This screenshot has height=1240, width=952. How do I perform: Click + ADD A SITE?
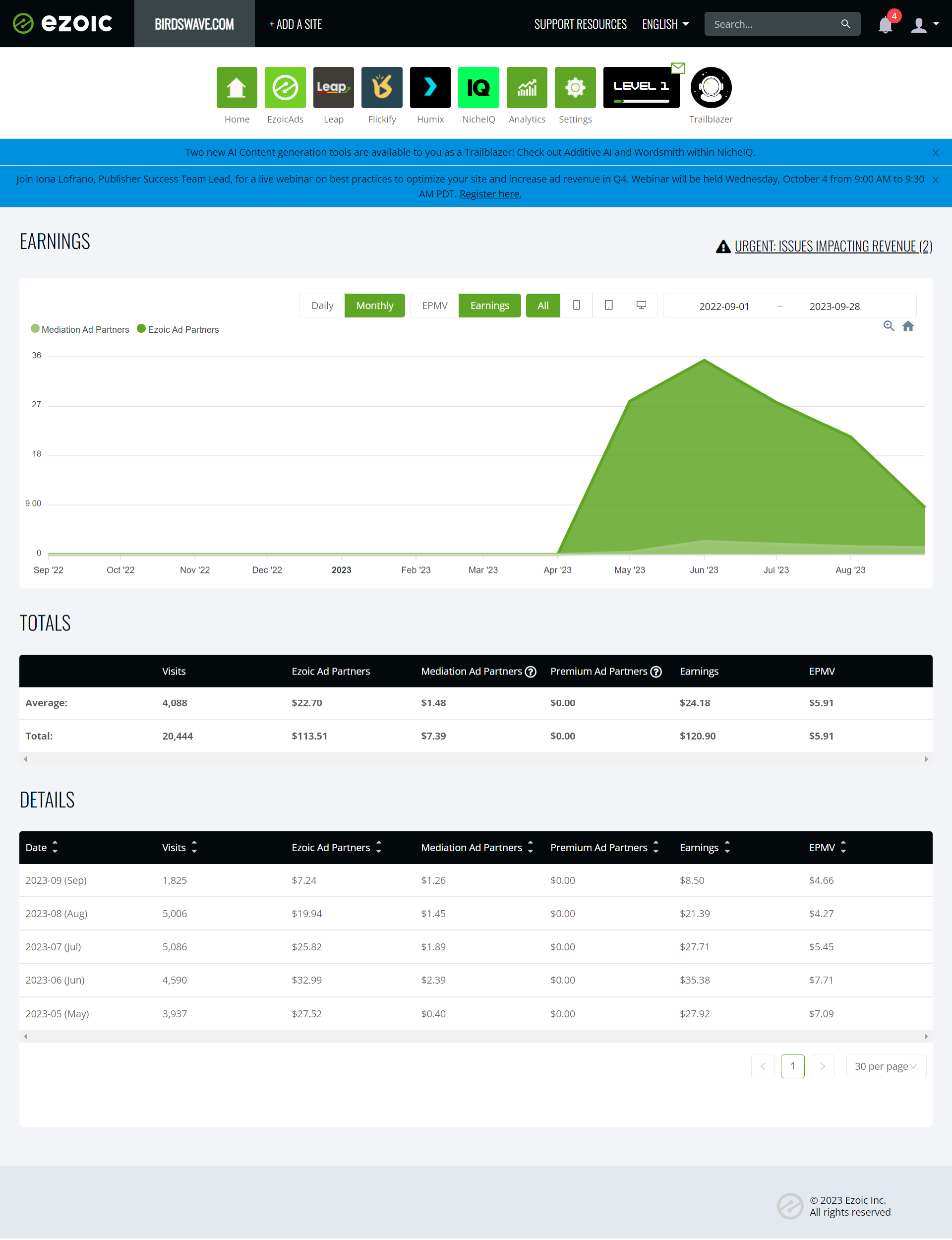click(x=295, y=24)
